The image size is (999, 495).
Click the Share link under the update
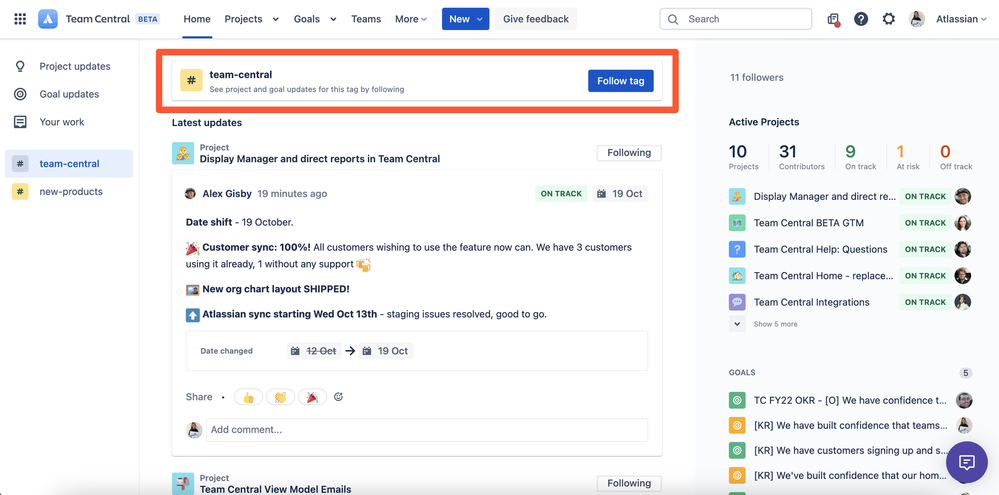199,397
